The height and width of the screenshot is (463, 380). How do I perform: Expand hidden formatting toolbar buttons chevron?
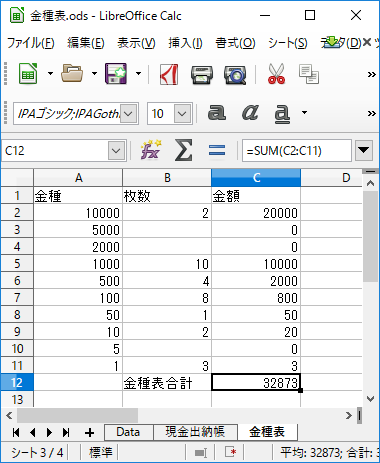click(x=371, y=113)
